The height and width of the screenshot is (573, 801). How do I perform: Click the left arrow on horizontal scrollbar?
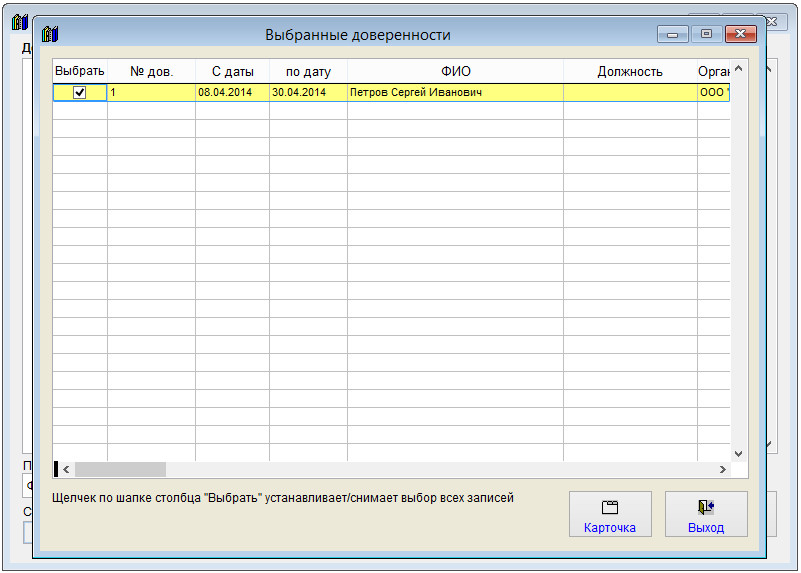tap(67, 469)
